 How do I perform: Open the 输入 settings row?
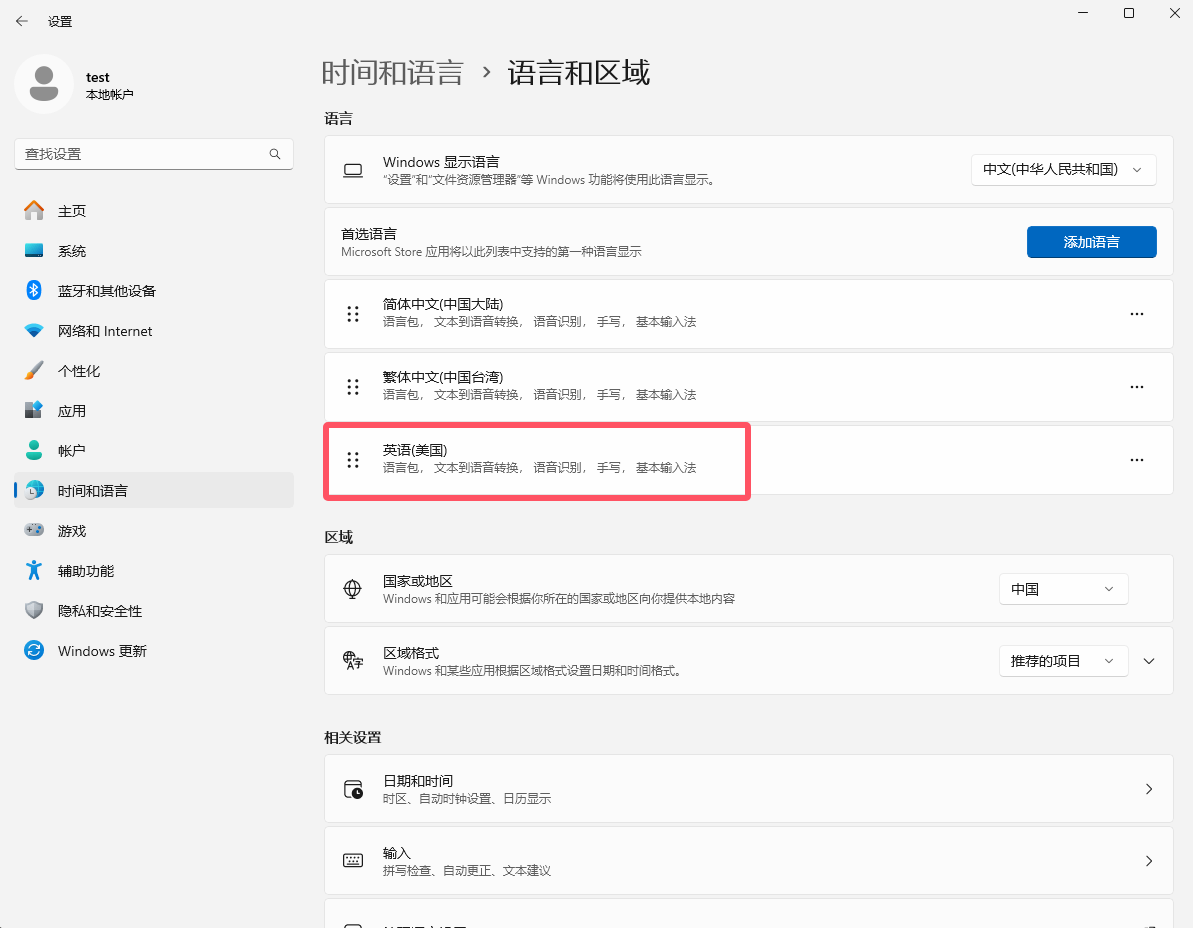click(749, 860)
